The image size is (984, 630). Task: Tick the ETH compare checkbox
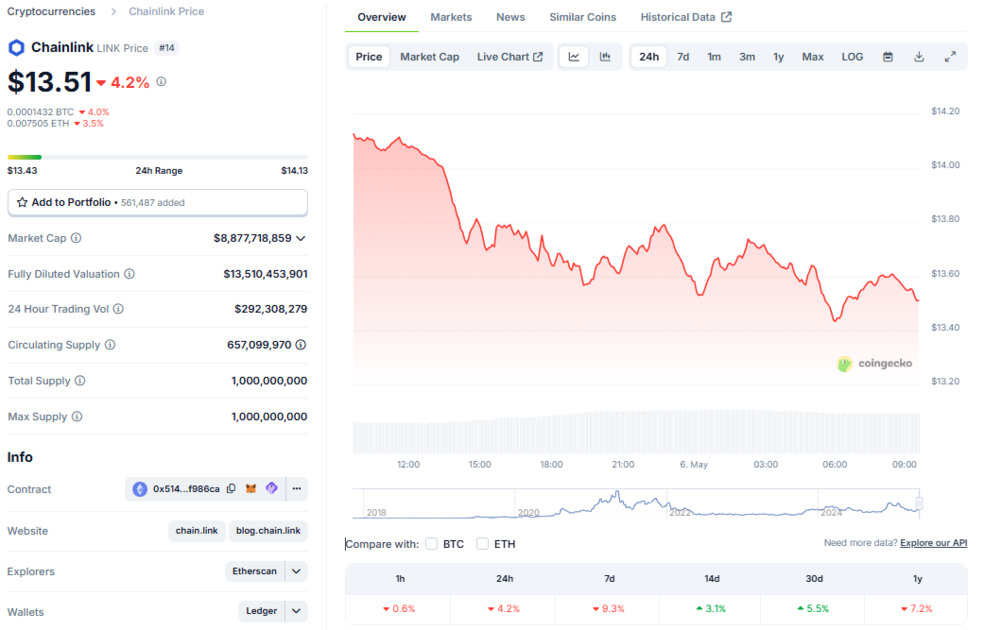pyautogui.click(x=482, y=543)
